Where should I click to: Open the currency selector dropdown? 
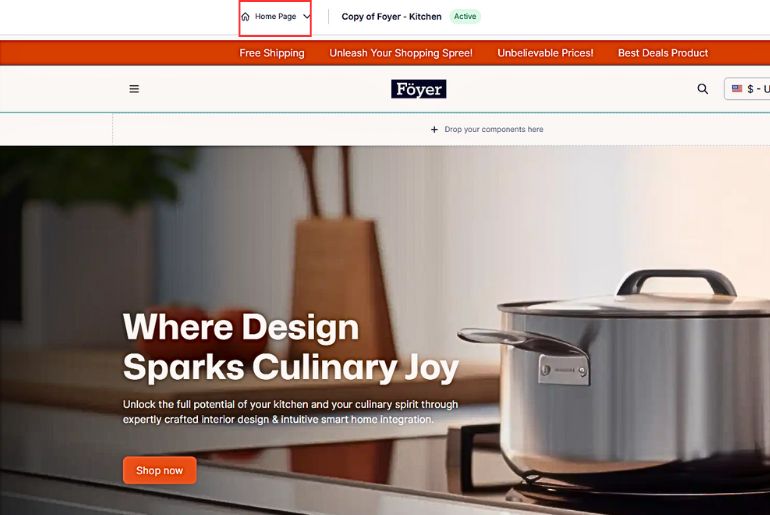pos(747,89)
